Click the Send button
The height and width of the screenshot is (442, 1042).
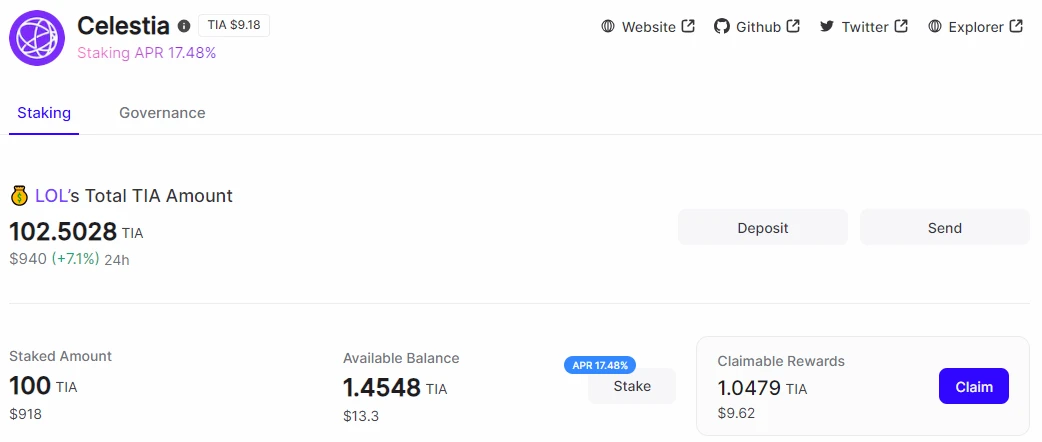[944, 227]
